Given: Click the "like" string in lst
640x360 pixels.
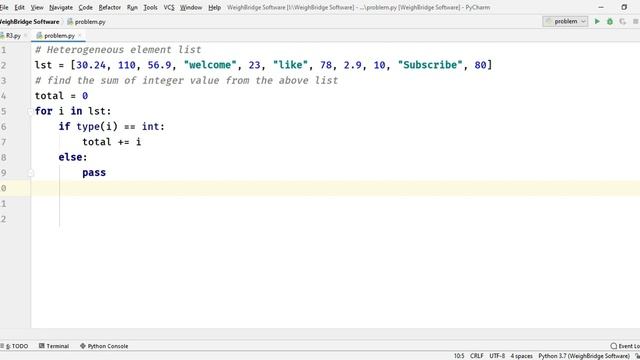Looking at the screenshot, I should pos(290,65).
